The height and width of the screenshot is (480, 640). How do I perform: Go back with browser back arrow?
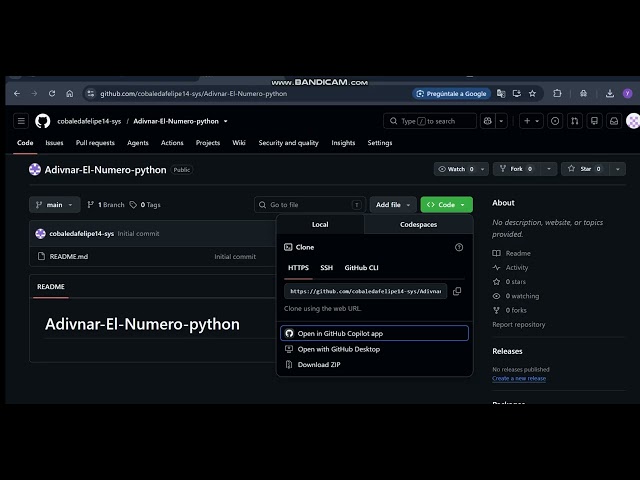(17, 93)
